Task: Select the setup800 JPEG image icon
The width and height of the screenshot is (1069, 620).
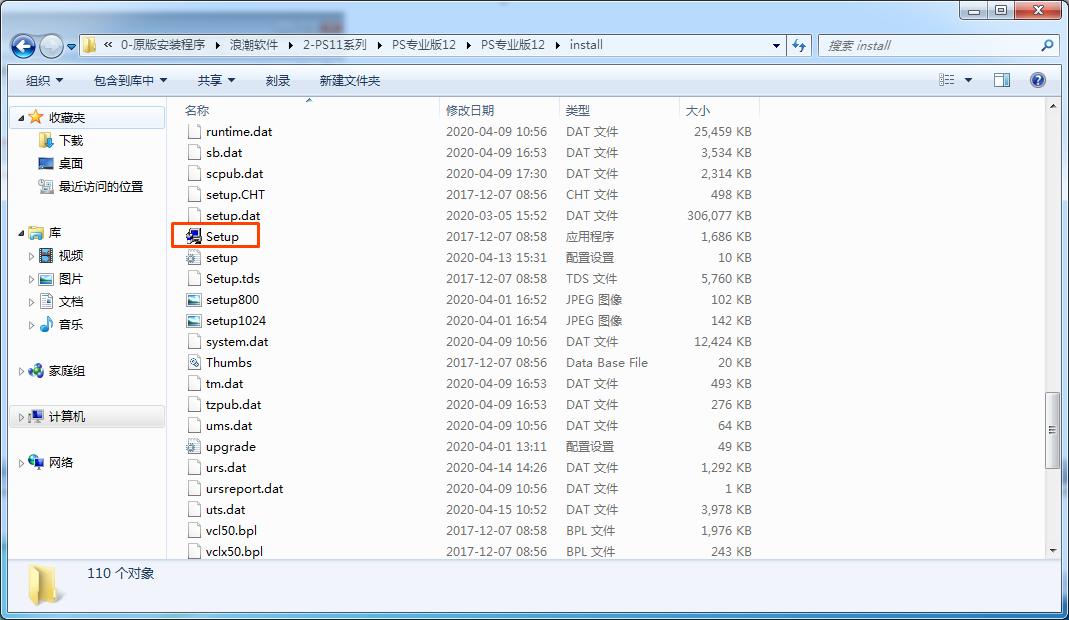Action: pos(194,300)
